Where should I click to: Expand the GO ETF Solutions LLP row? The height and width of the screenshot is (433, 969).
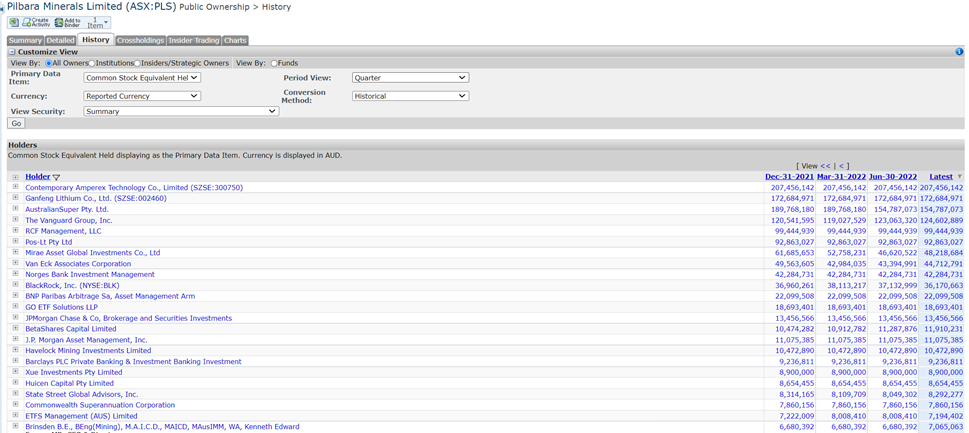coord(15,306)
